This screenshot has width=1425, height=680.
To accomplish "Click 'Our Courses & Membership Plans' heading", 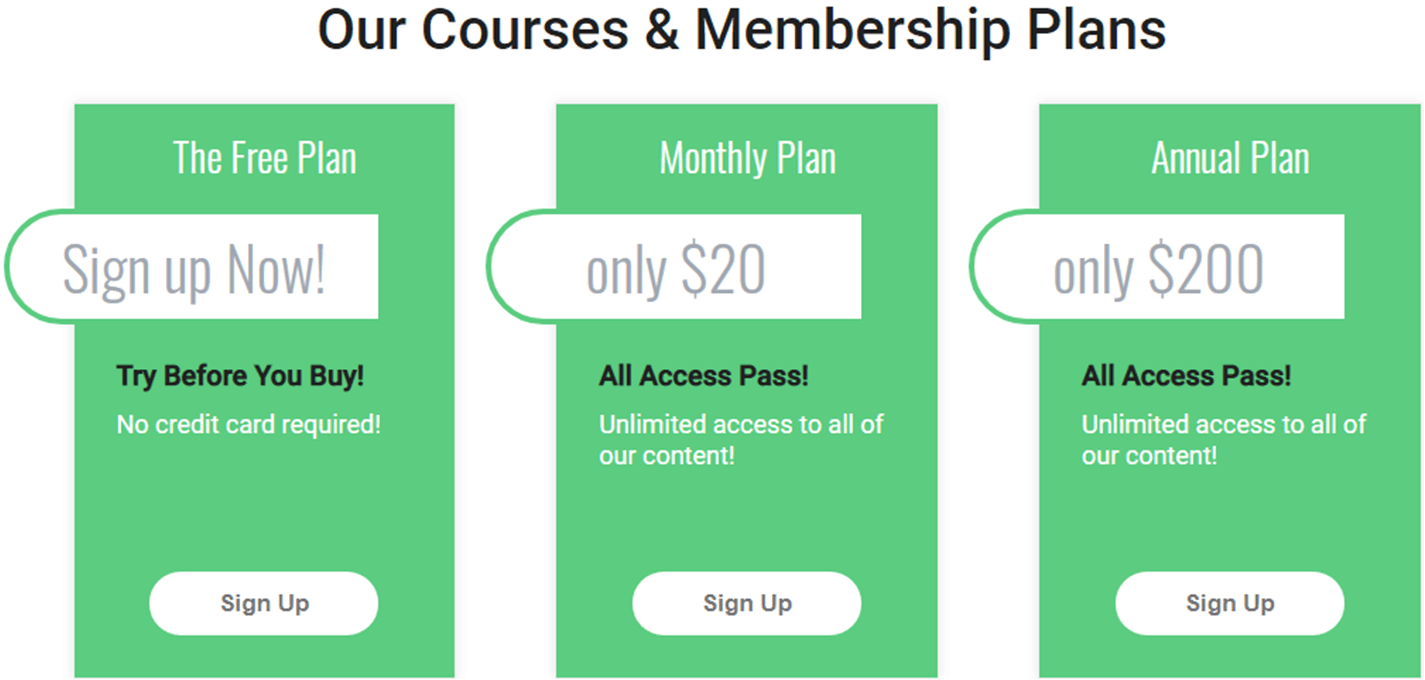I will click(x=742, y=30).
